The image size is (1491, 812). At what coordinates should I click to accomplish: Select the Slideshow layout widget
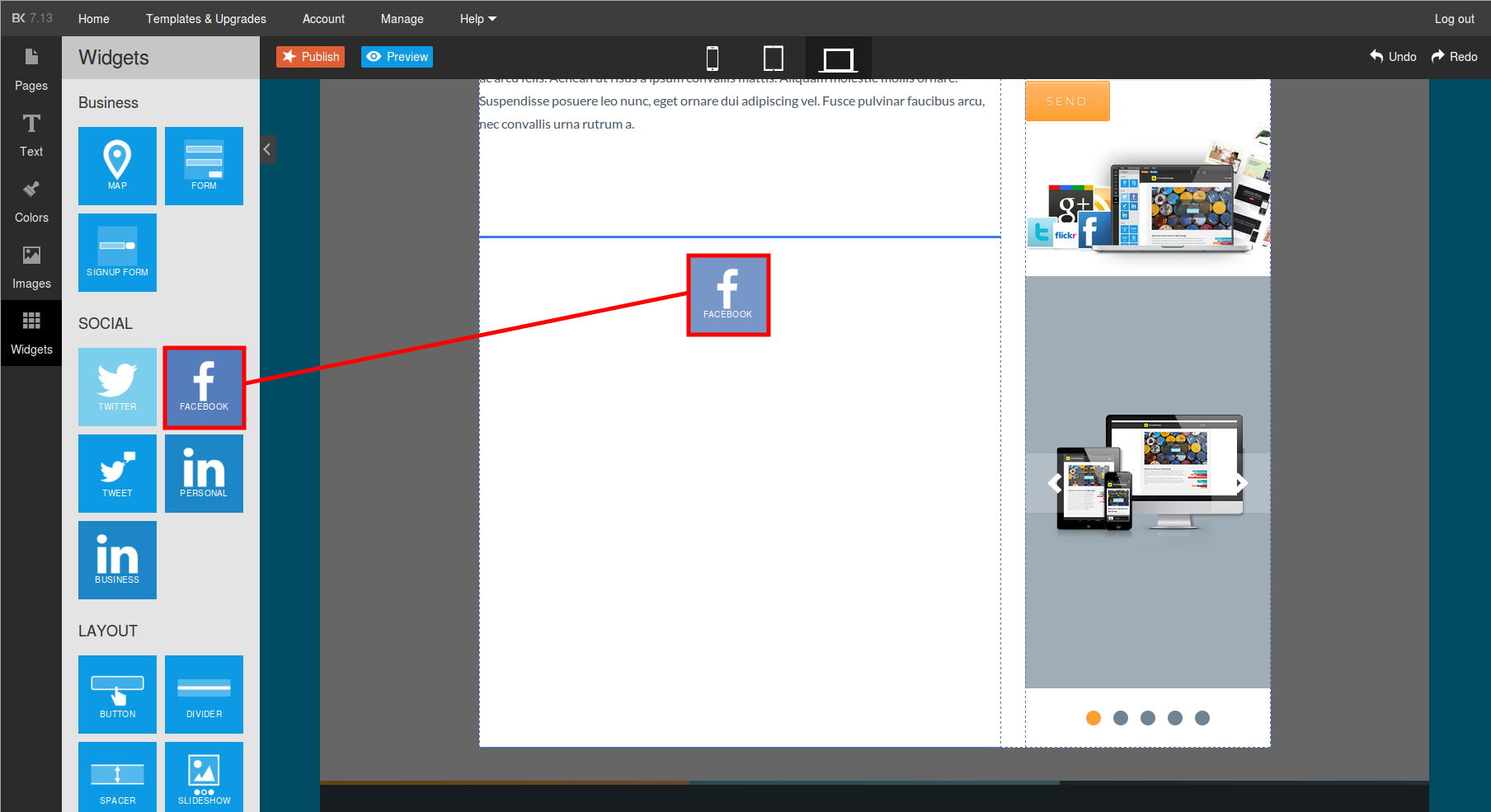pyautogui.click(x=204, y=777)
